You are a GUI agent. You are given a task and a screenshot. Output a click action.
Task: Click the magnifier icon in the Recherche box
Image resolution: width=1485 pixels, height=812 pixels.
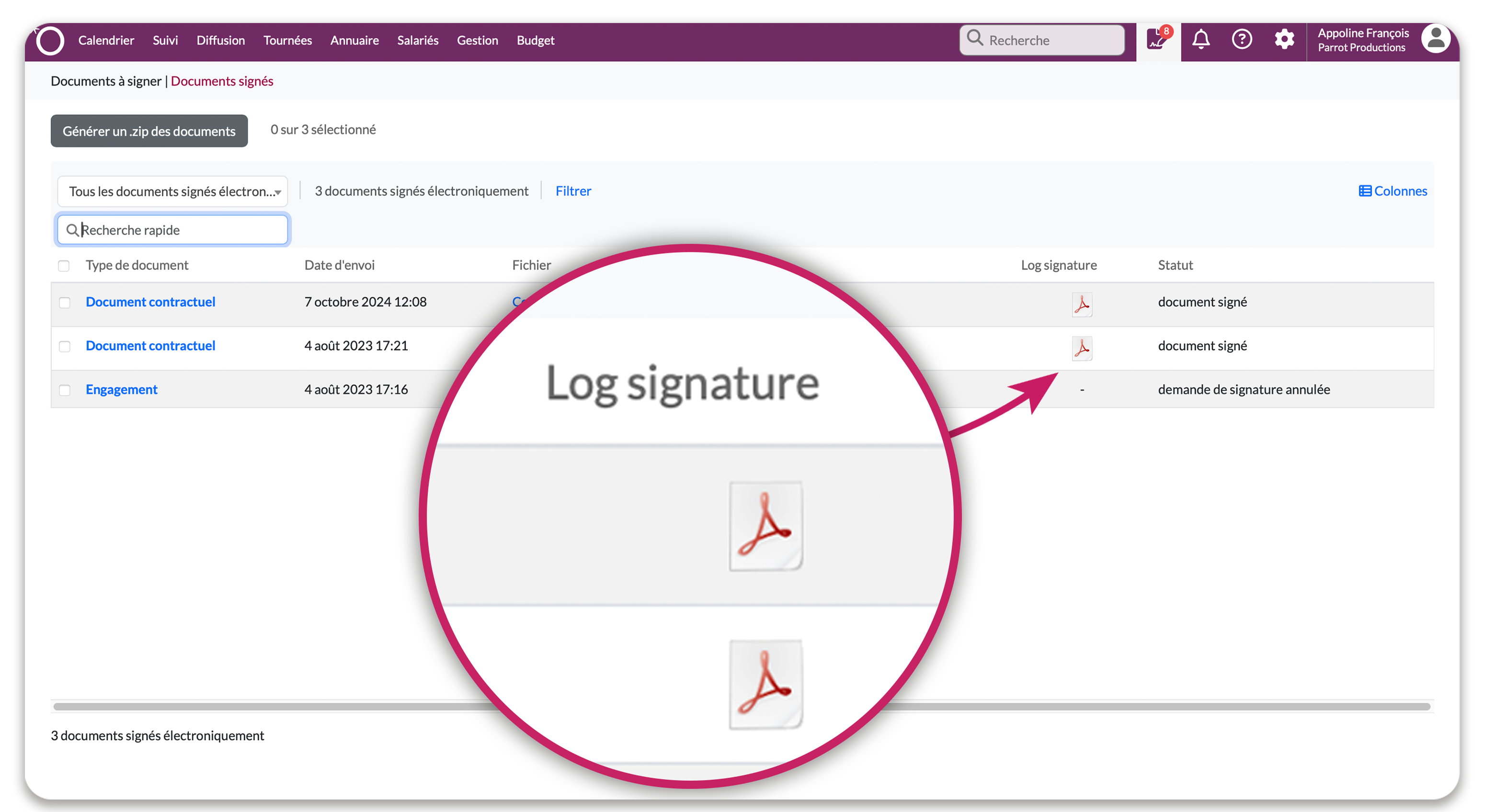(x=974, y=38)
